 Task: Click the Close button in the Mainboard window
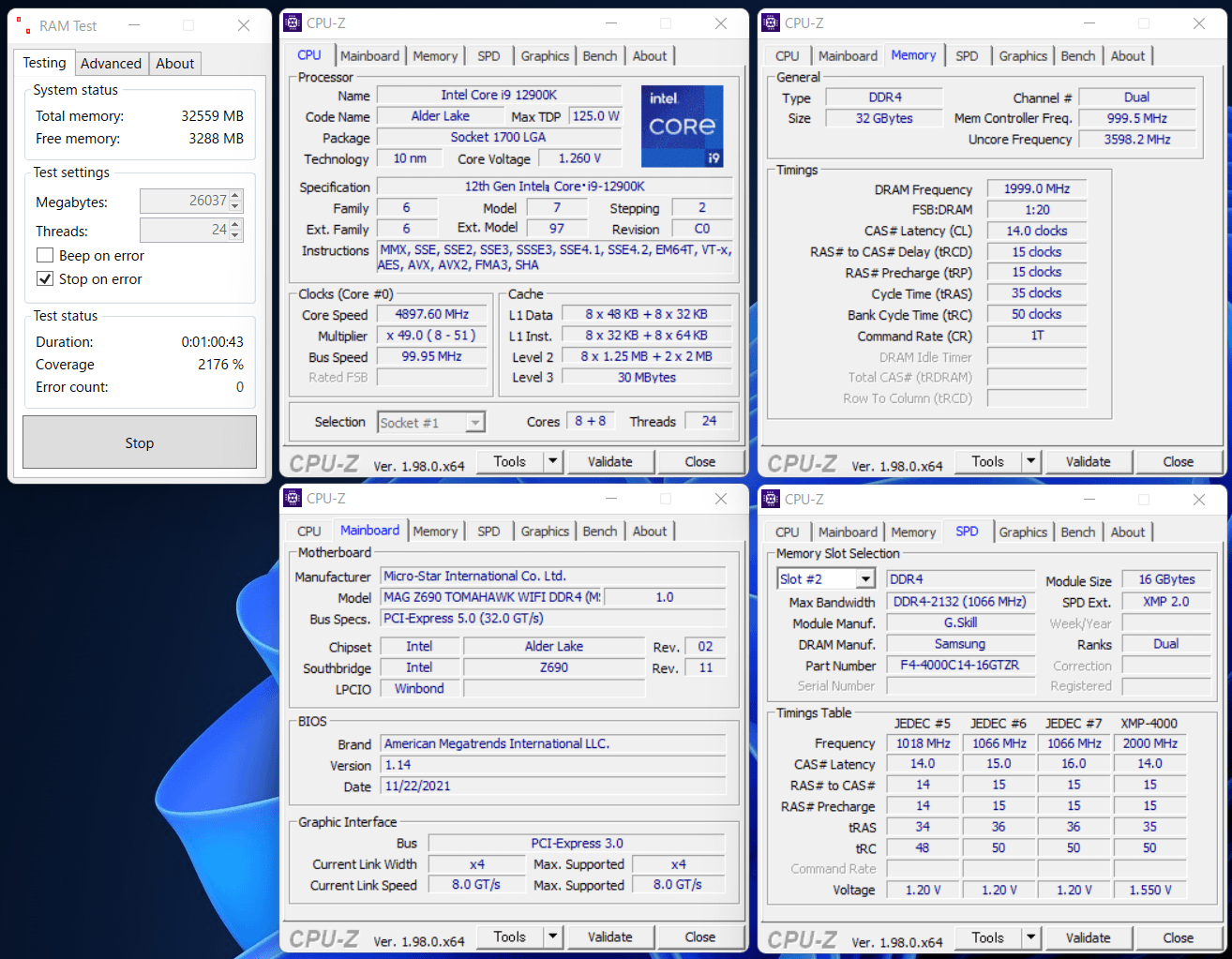point(699,937)
